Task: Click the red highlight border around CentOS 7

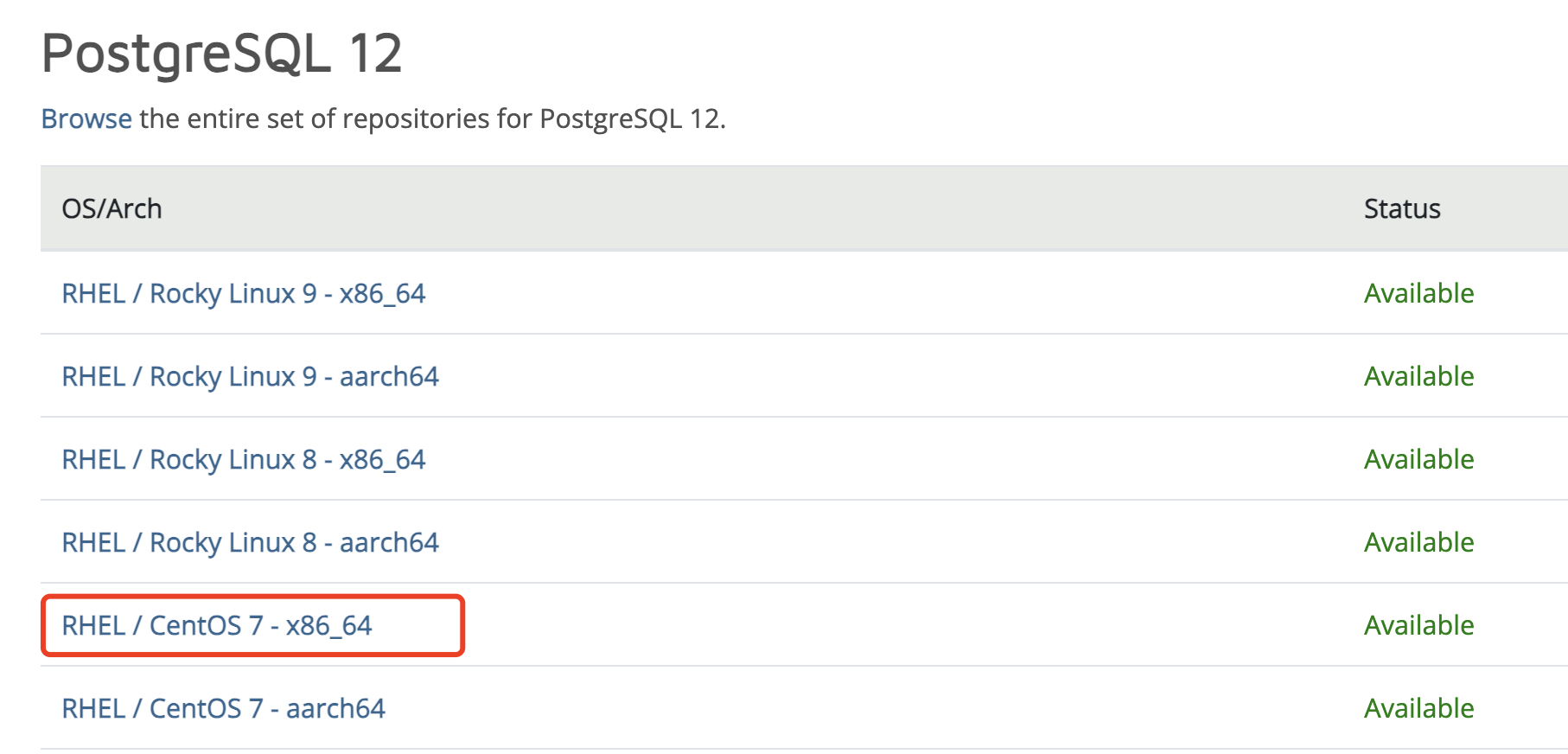Action: tap(463, 626)
